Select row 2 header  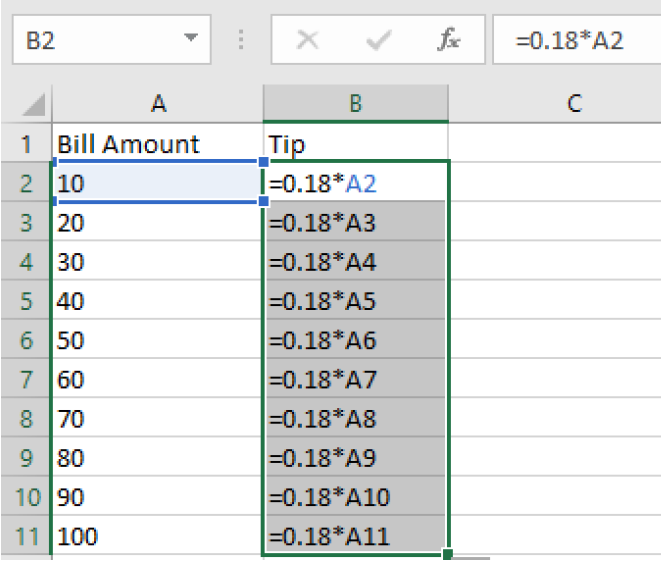point(26,183)
